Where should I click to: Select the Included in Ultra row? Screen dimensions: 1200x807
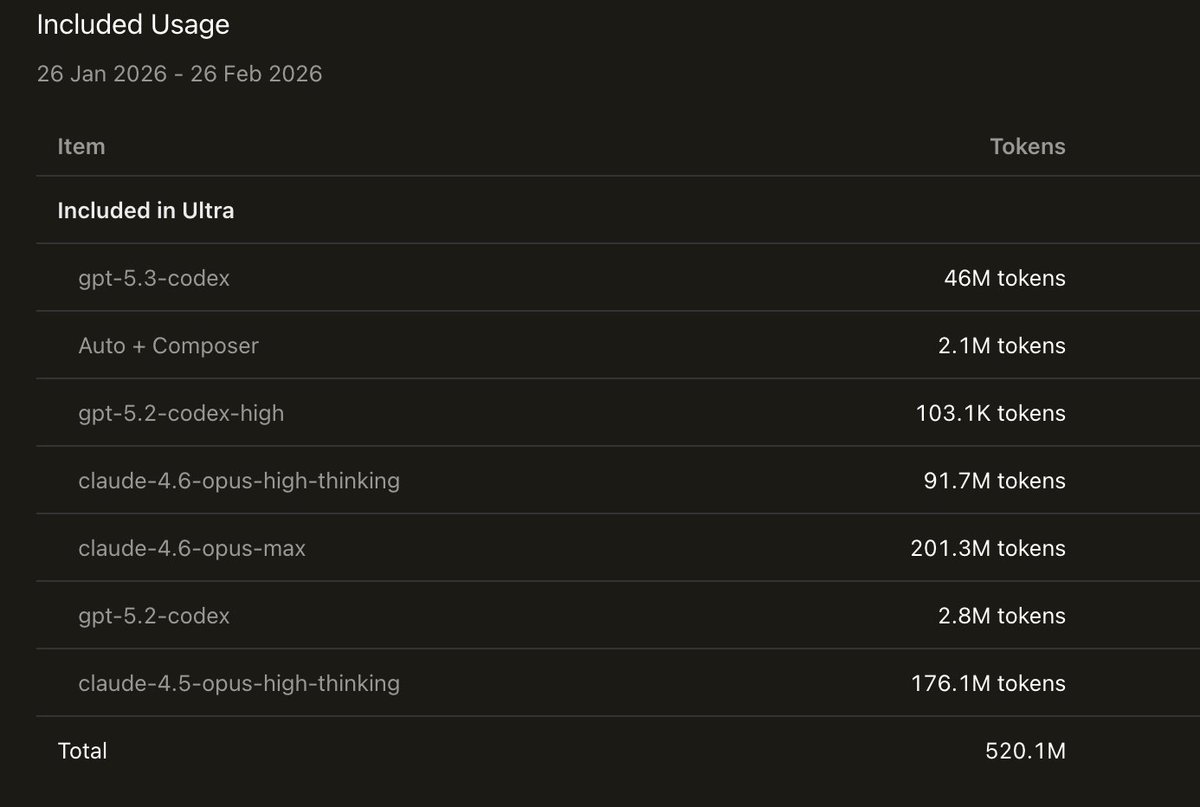(600, 210)
